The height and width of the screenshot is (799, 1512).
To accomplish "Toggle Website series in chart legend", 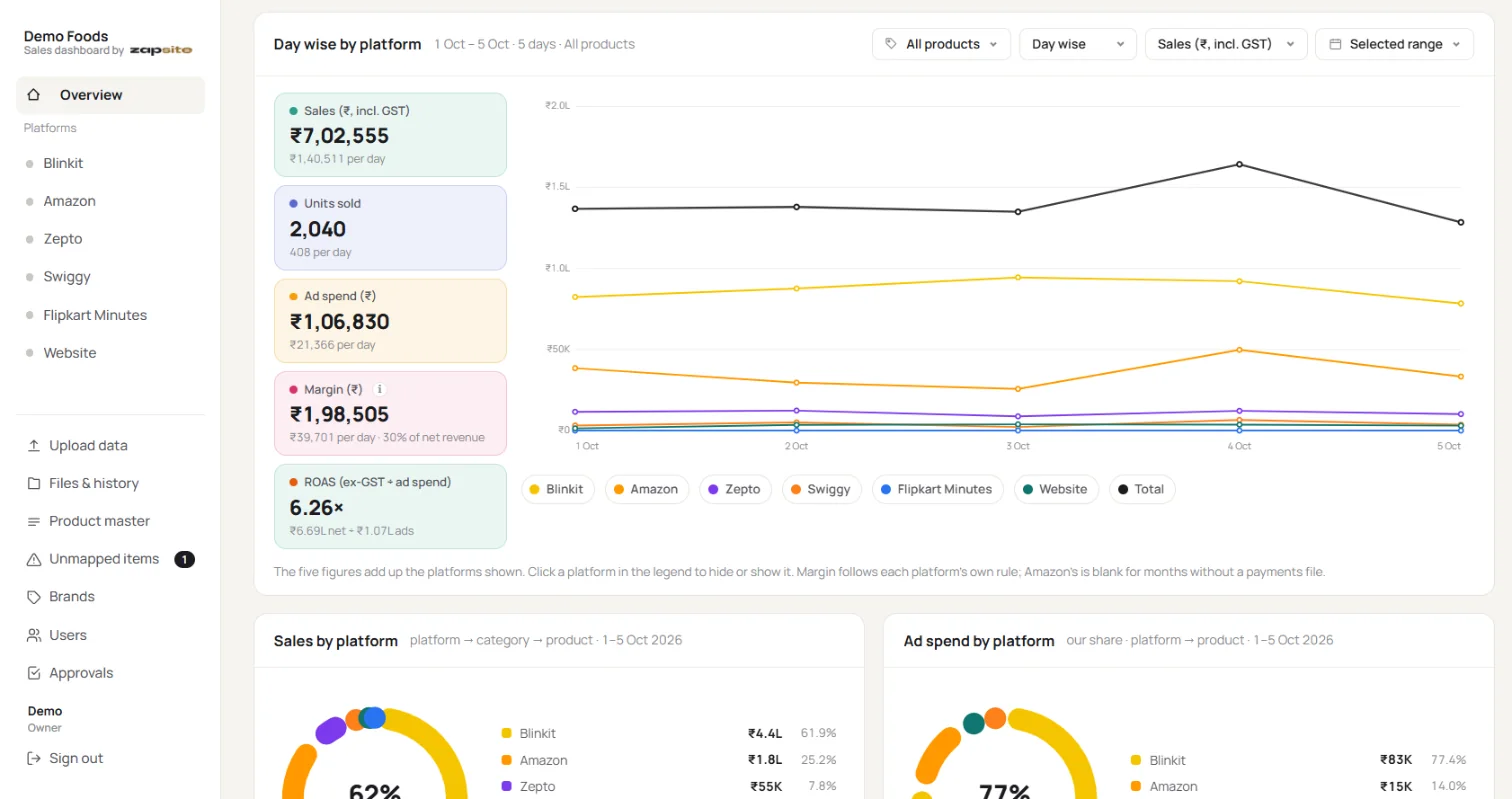I will (1057, 489).
